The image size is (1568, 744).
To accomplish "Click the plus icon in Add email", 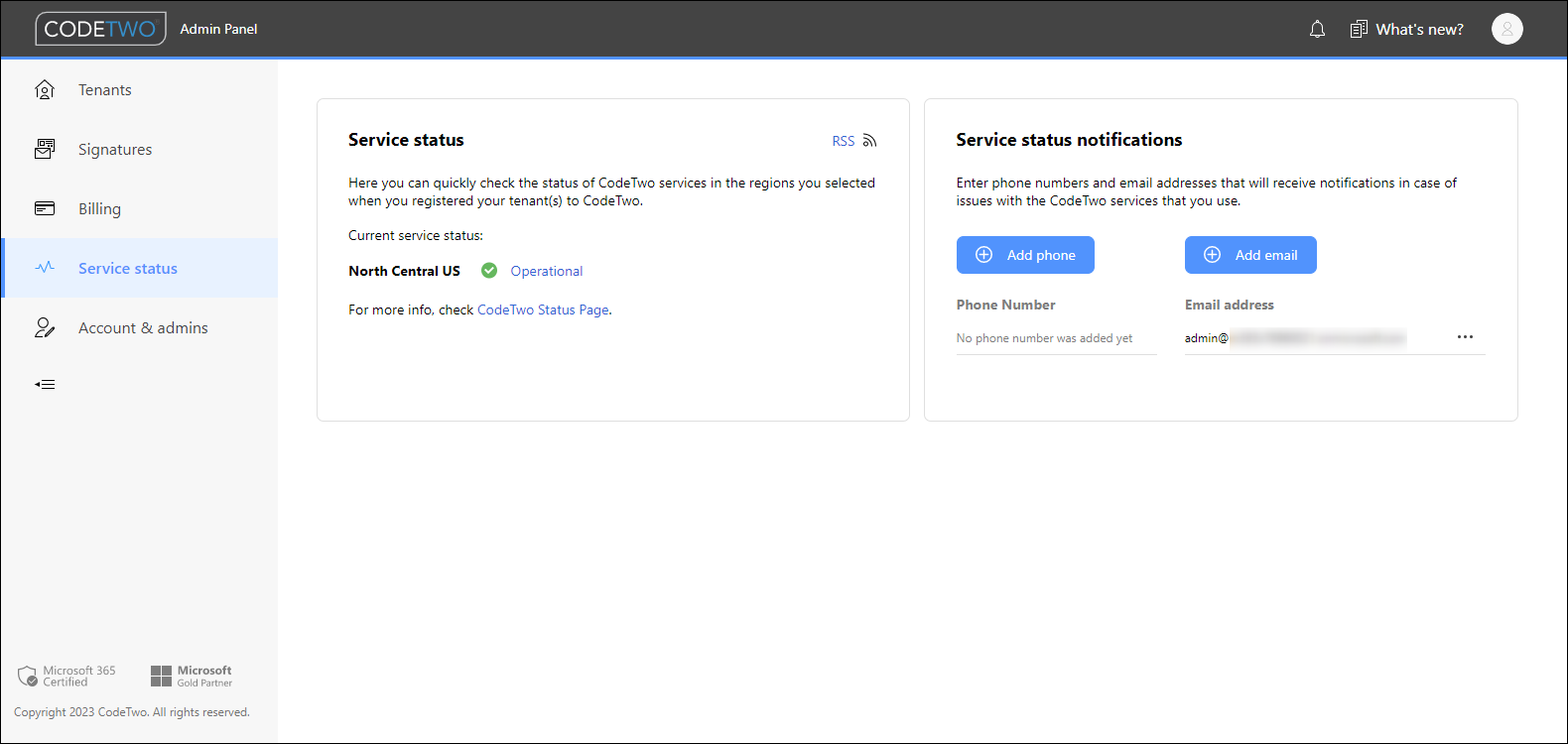I will tap(1212, 255).
